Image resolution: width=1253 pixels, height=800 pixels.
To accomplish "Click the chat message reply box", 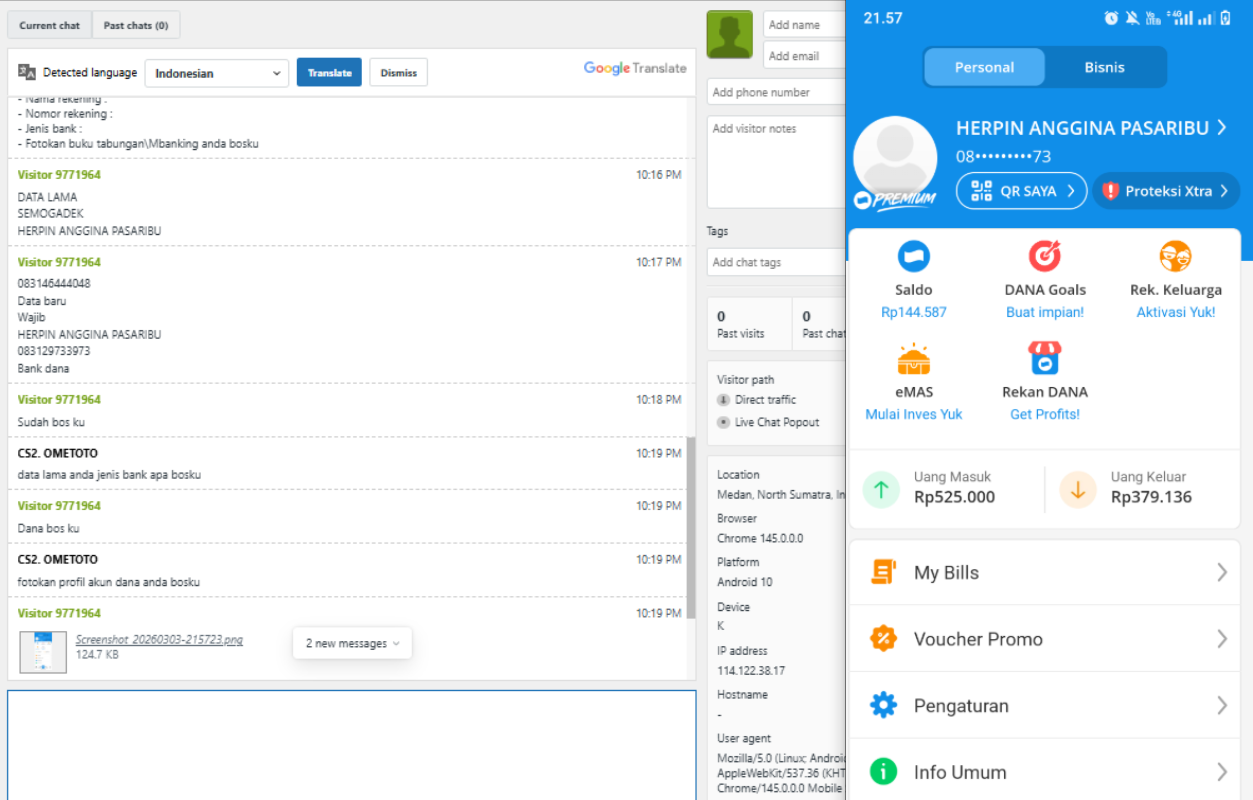I will [x=352, y=745].
